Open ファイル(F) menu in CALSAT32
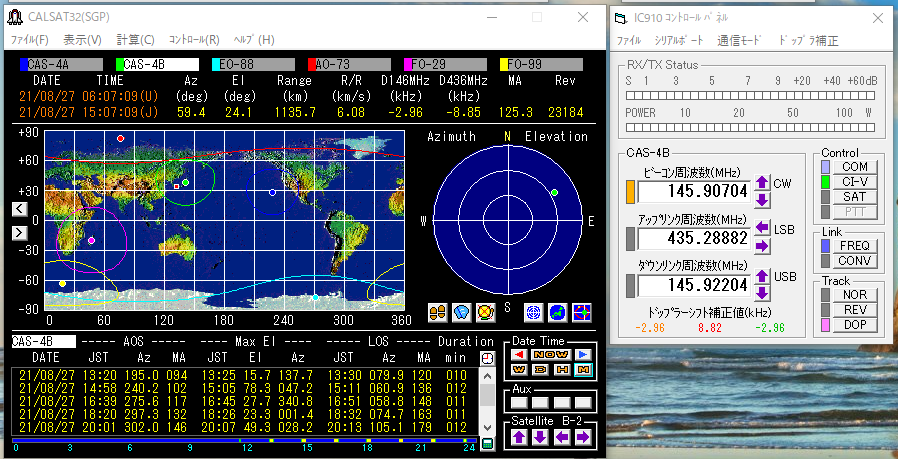This screenshot has width=898, height=459. [30, 40]
